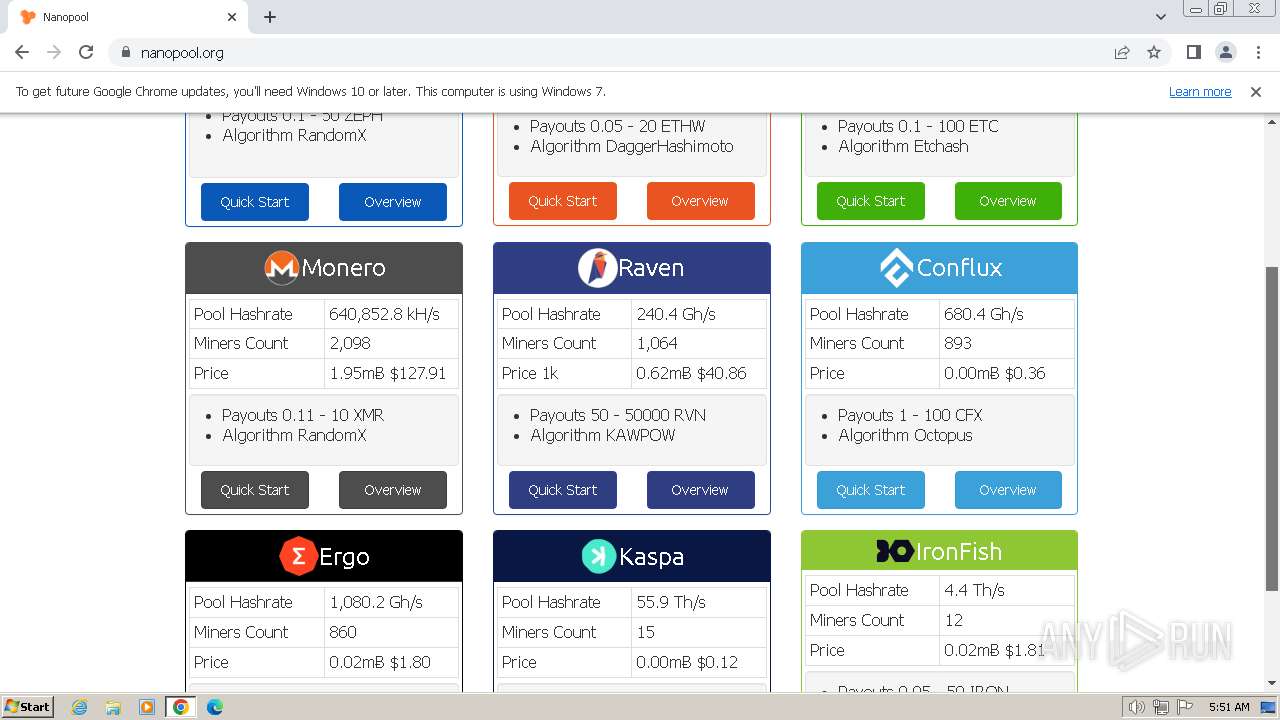Open Action Center flag icon
The height and width of the screenshot is (720, 1280).
click(x=1185, y=707)
